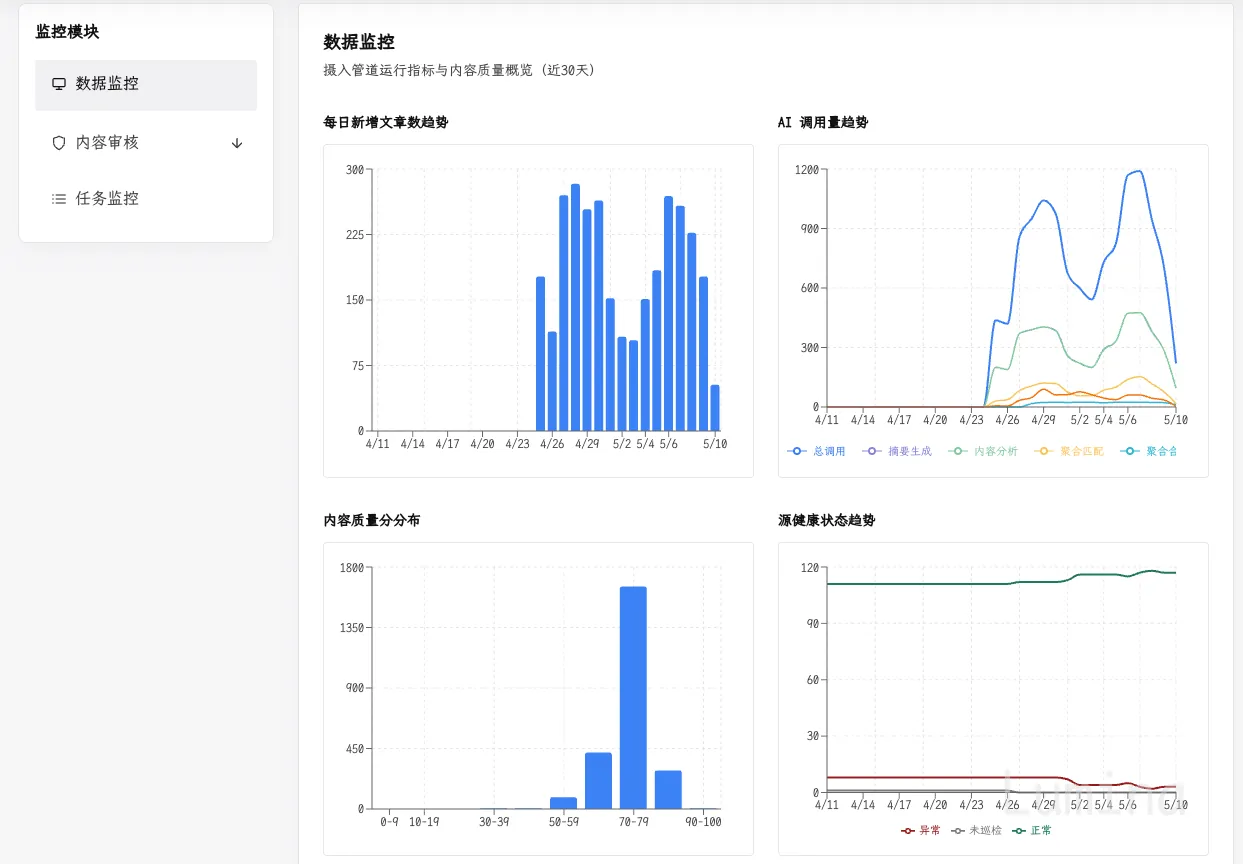Expand the 内容审核 submenu arrow
The height and width of the screenshot is (864, 1243).
tap(237, 143)
